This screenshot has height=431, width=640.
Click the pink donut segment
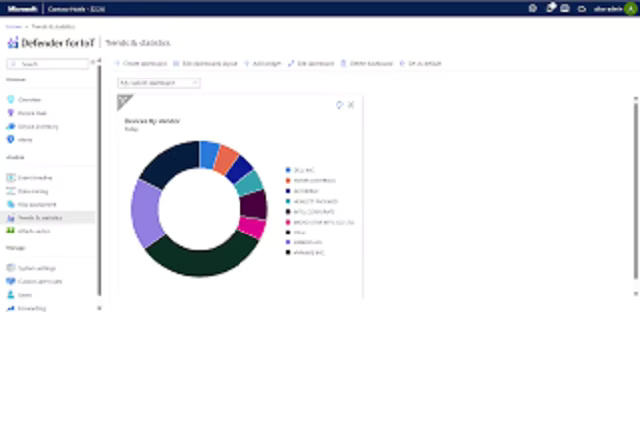(x=252, y=227)
